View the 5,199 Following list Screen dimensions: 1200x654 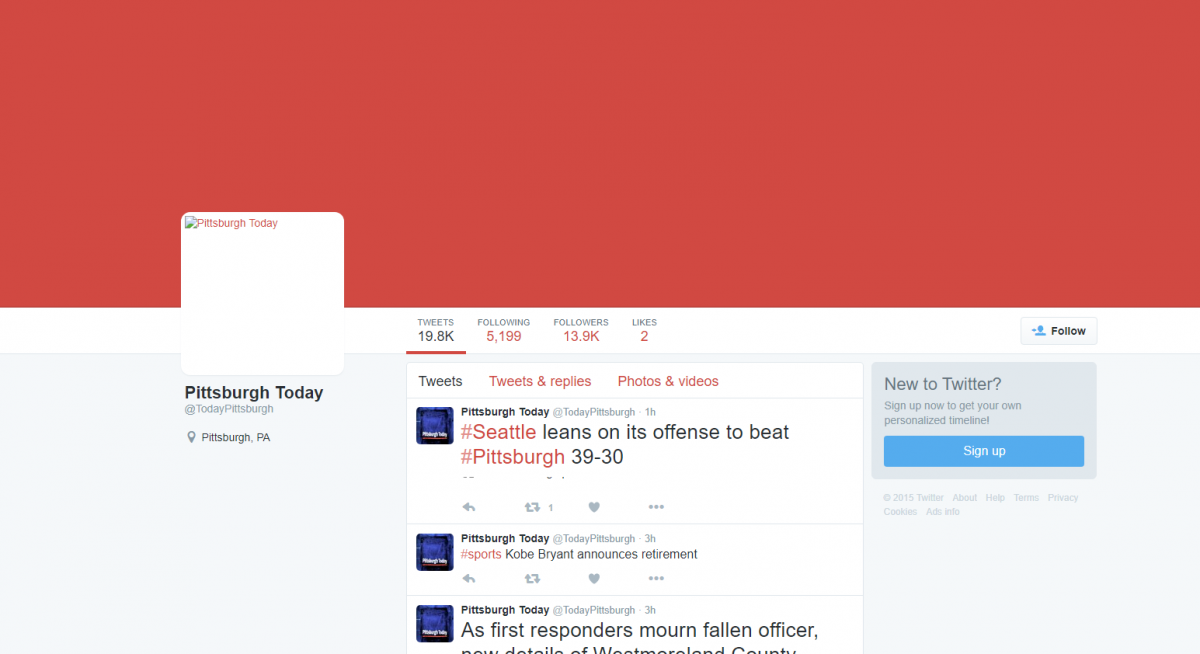pos(504,330)
